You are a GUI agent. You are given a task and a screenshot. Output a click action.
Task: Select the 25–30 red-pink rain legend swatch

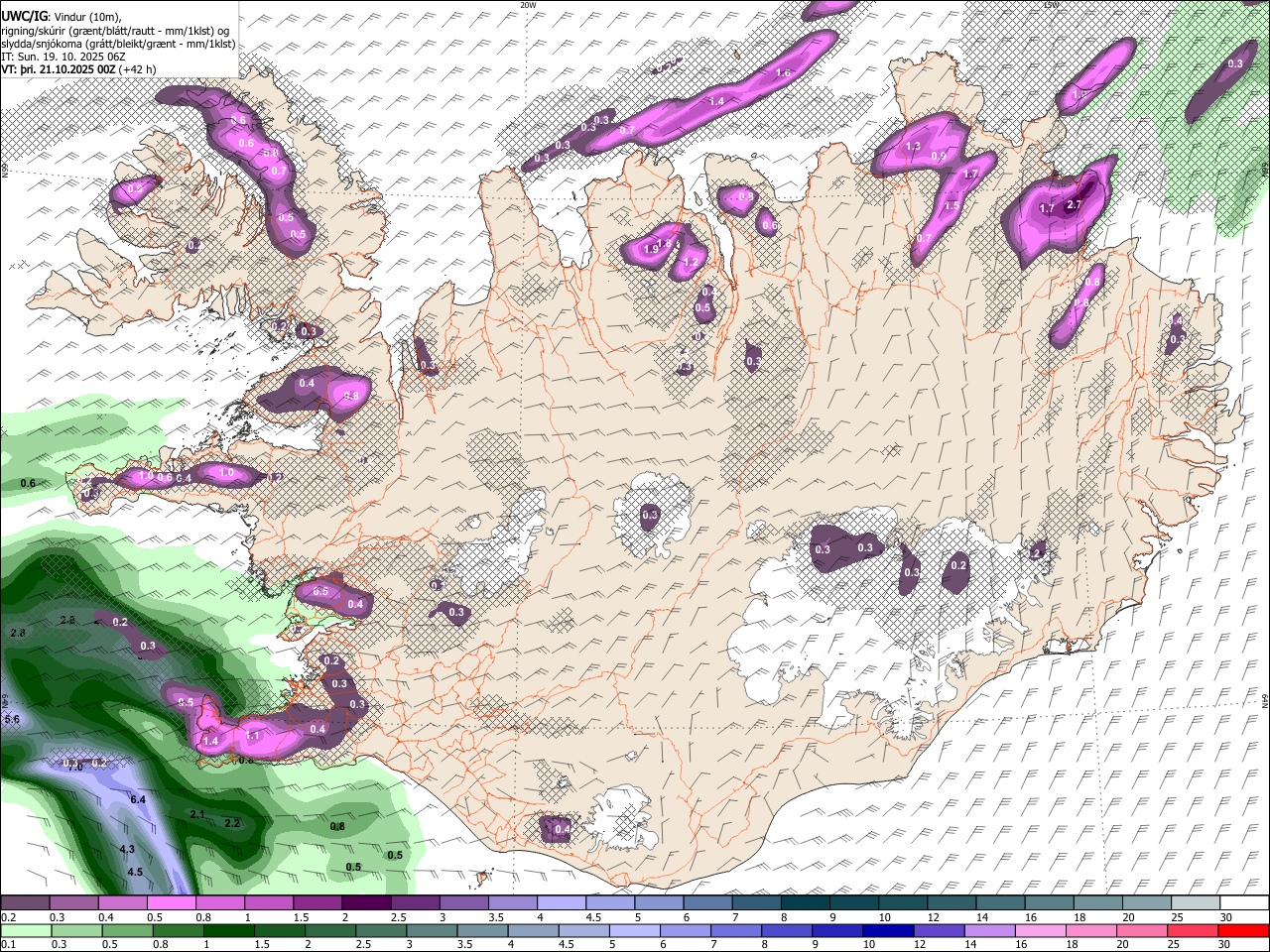coord(1193,930)
